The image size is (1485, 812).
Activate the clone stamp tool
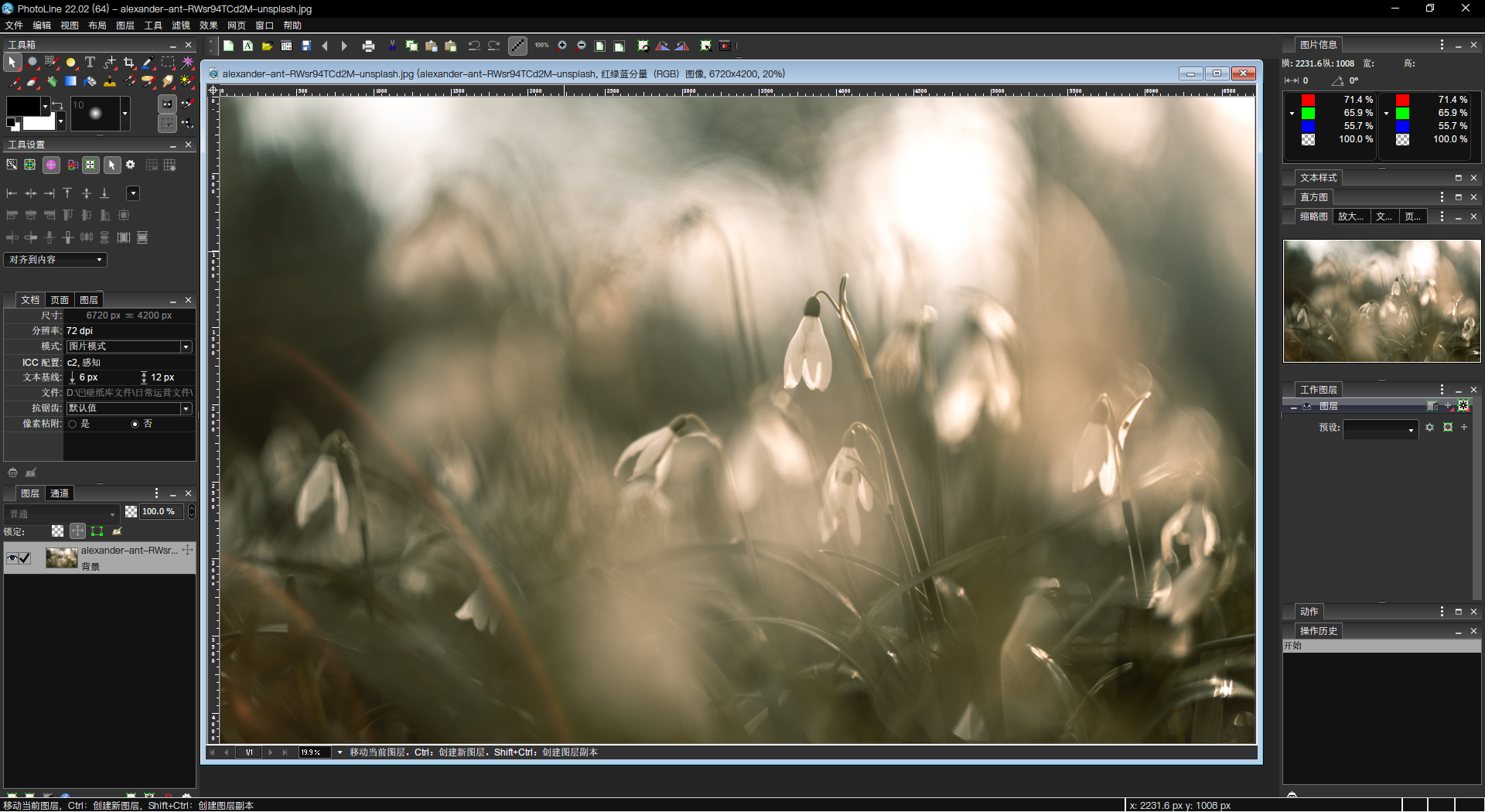pos(110,82)
